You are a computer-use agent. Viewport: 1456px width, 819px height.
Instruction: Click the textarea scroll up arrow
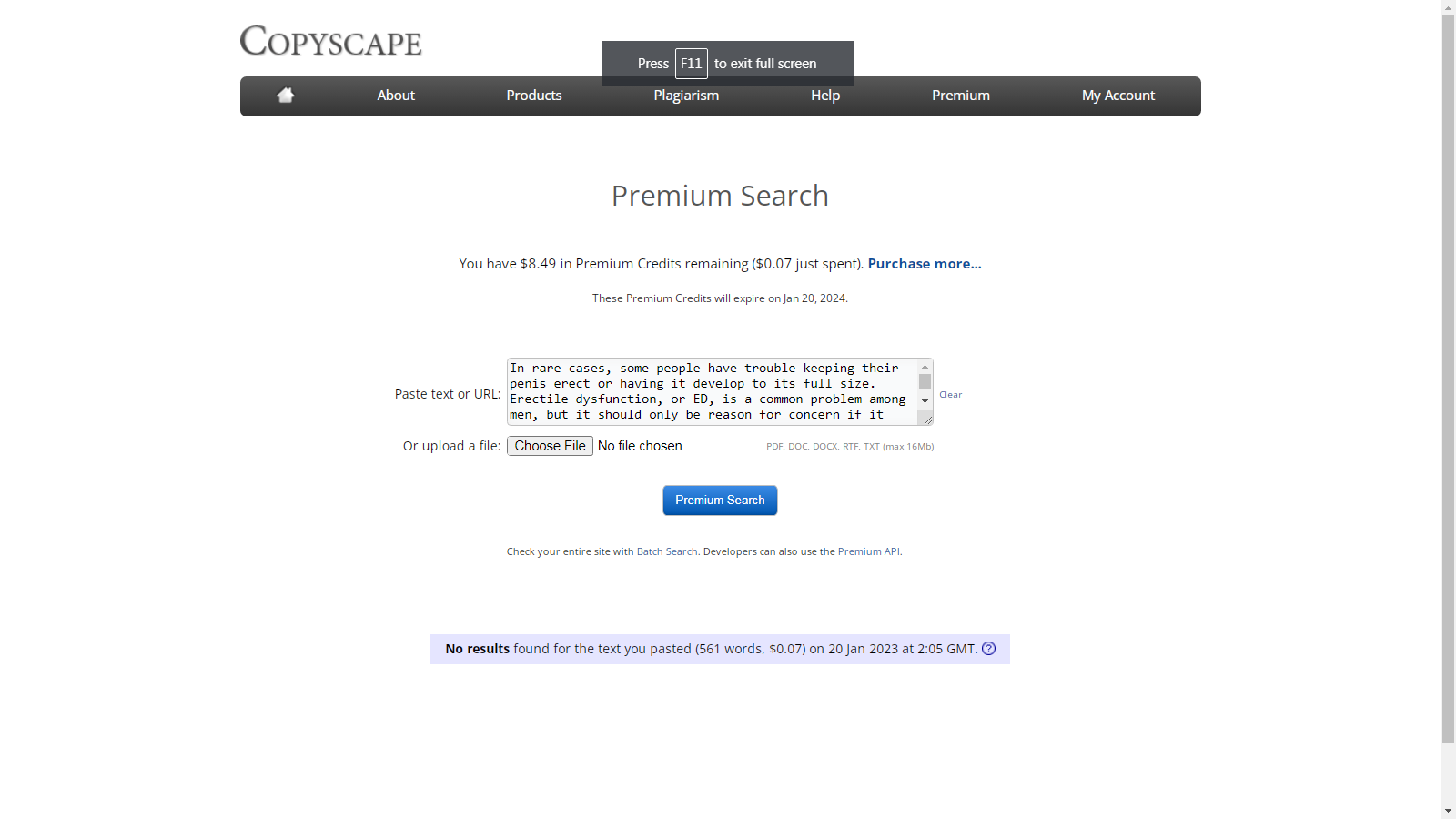pos(925,367)
